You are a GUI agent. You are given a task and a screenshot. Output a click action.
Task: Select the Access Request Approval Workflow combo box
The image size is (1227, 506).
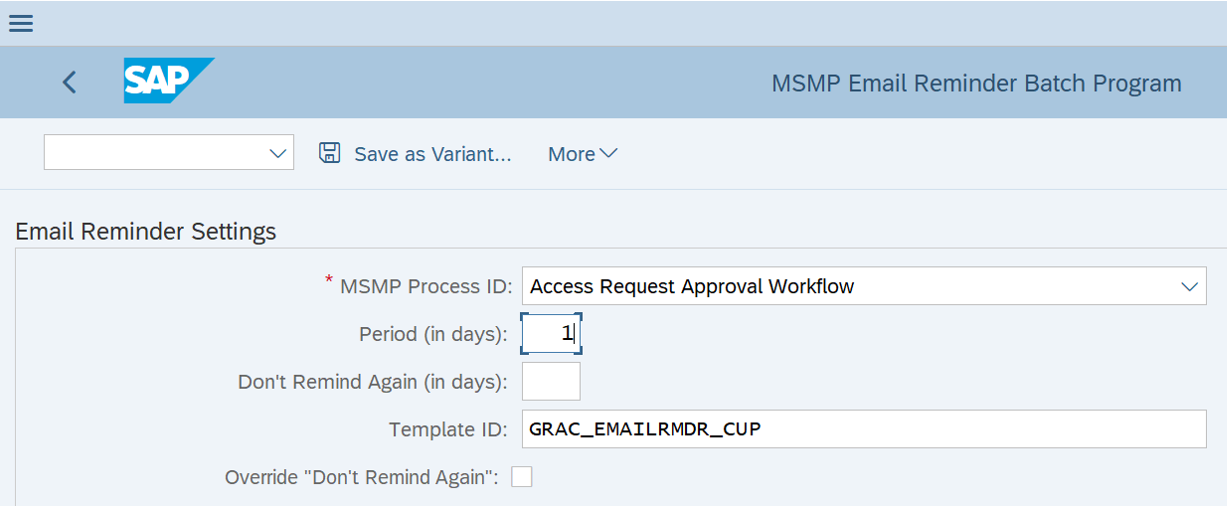[864, 286]
